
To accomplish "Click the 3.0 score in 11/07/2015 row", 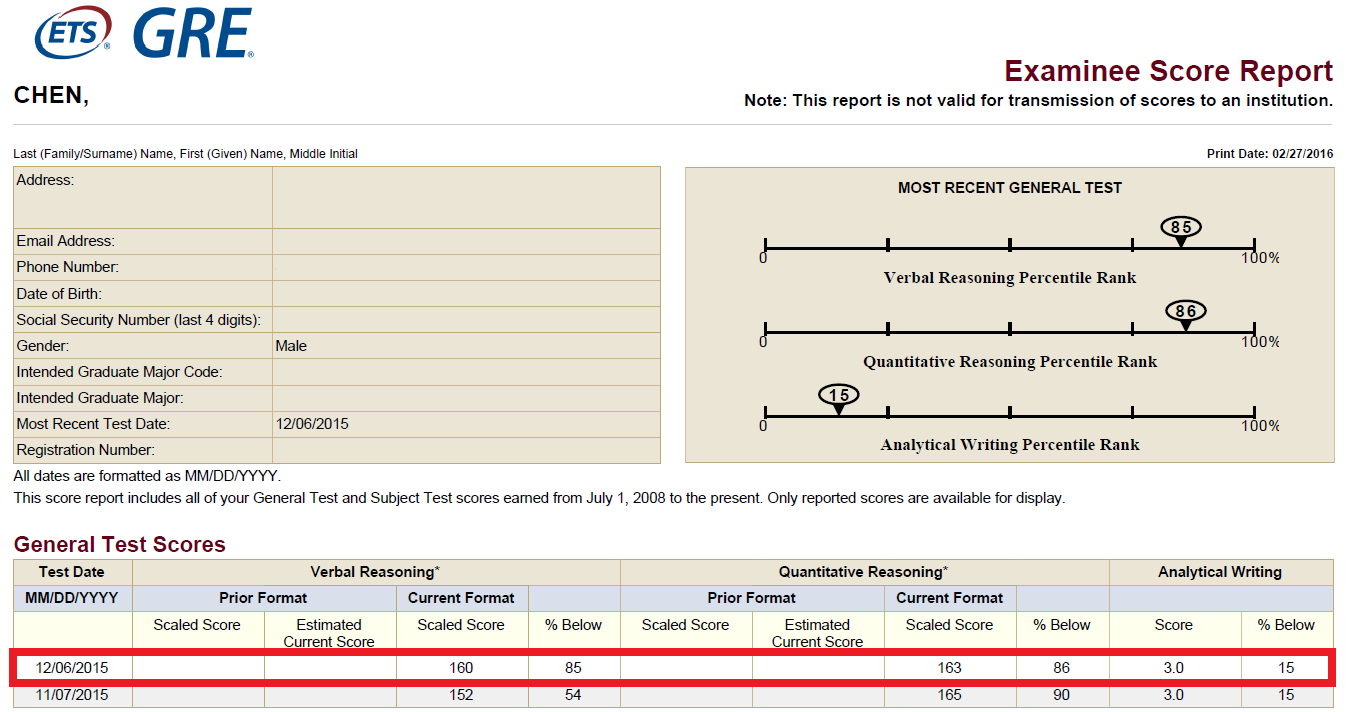I will tap(1174, 695).
